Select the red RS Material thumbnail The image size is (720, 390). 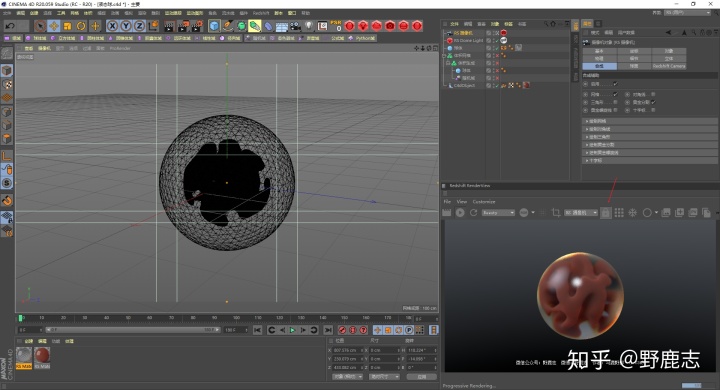point(42,358)
